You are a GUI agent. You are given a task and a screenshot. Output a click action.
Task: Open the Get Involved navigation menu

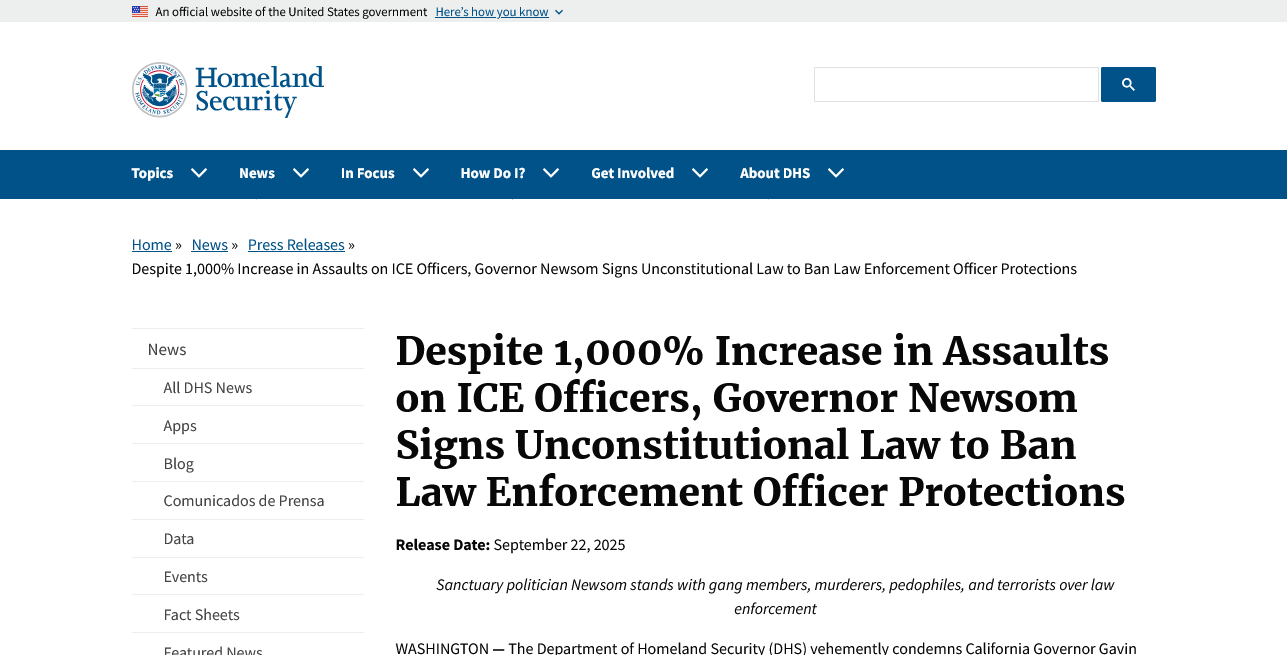click(x=633, y=173)
